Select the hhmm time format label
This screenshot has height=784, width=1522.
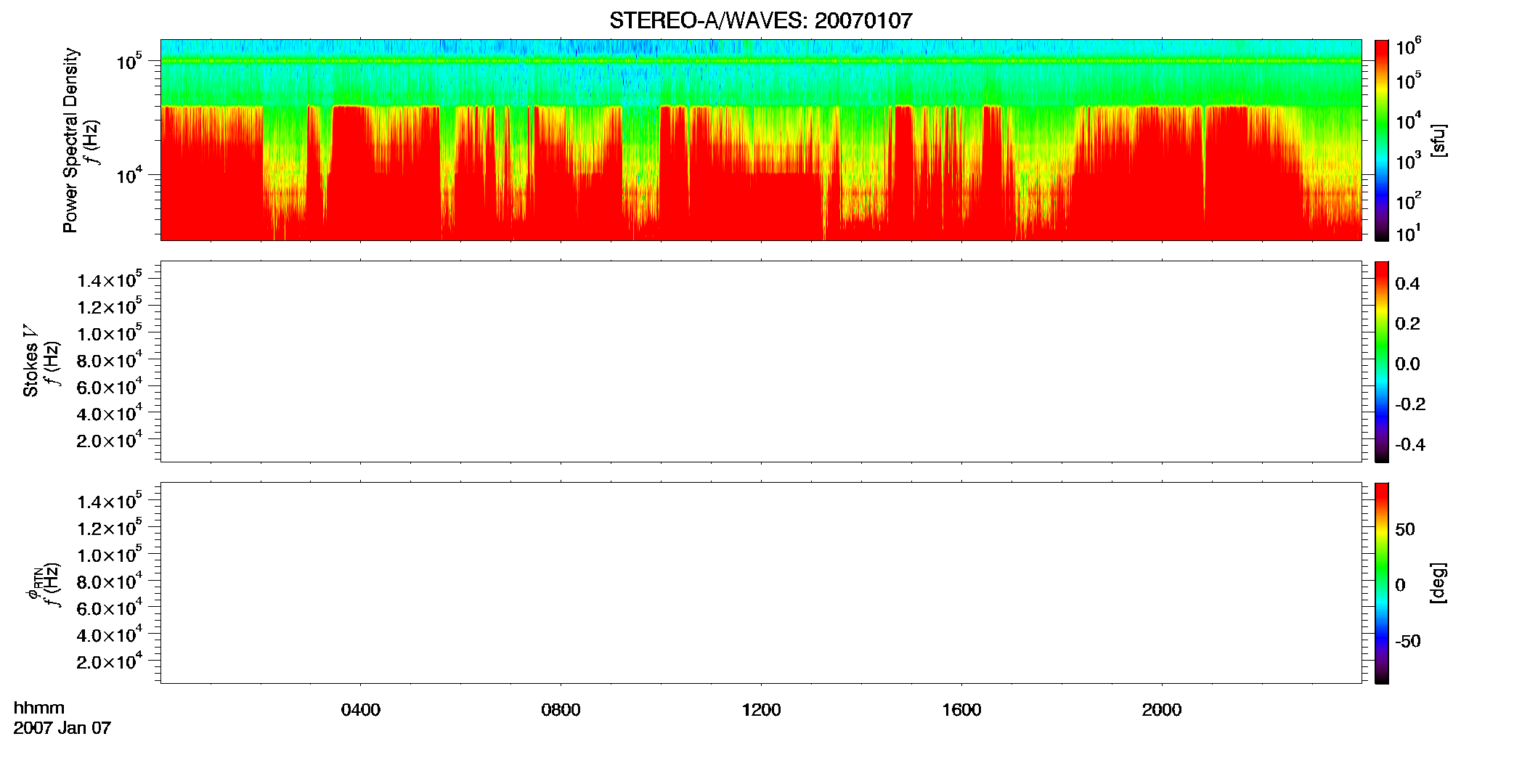click(39, 708)
